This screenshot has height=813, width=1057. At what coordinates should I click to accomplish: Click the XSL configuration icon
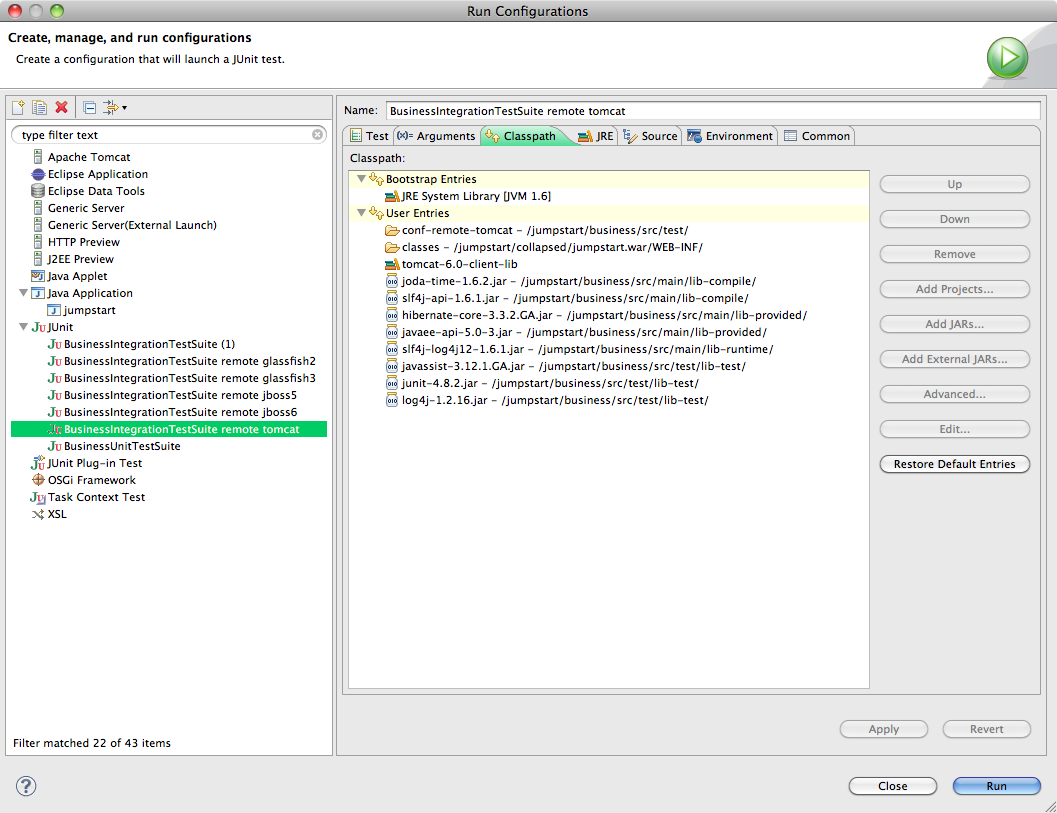pos(38,514)
